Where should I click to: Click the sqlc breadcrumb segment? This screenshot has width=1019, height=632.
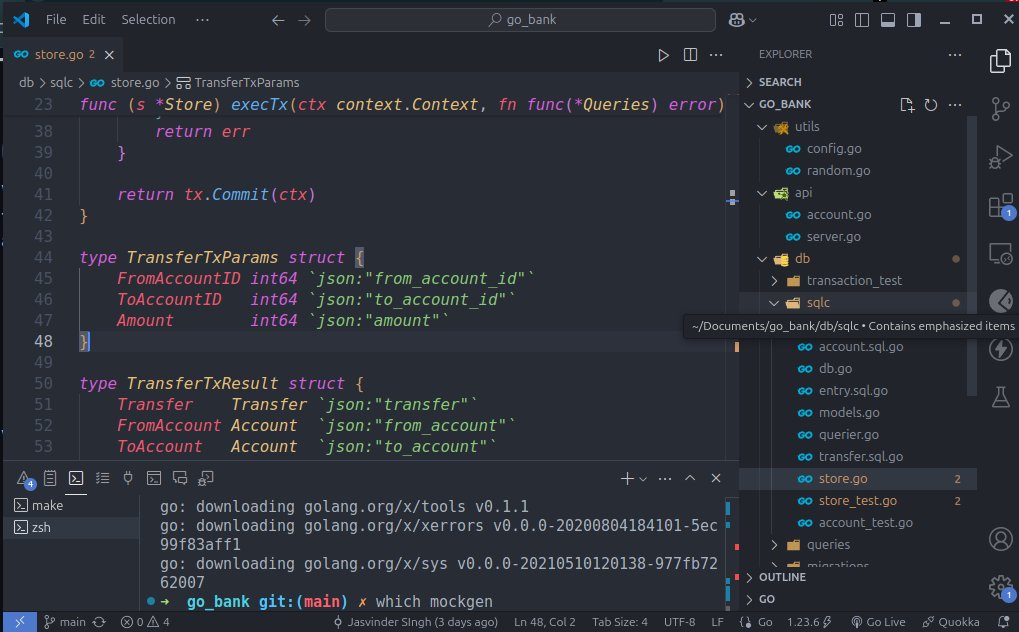62,83
